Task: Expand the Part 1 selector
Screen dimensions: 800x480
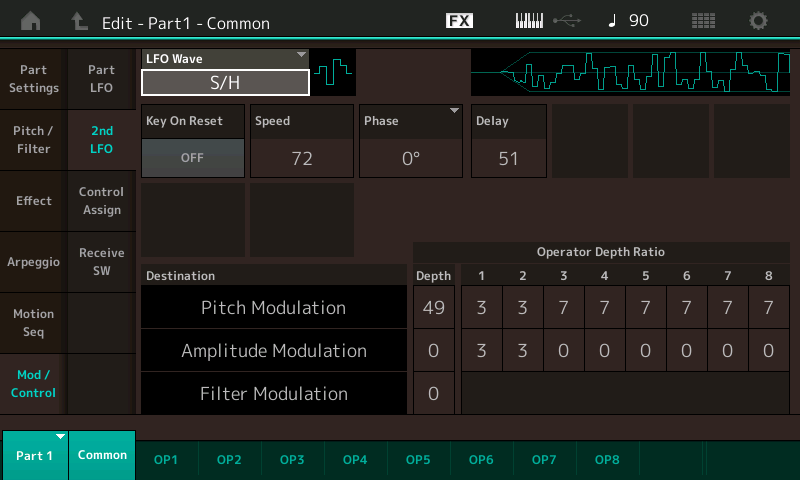Action: [x=34, y=455]
